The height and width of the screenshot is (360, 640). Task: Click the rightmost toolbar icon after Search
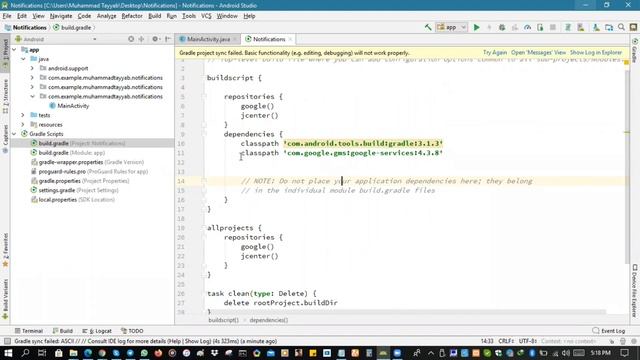pos(633,27)
